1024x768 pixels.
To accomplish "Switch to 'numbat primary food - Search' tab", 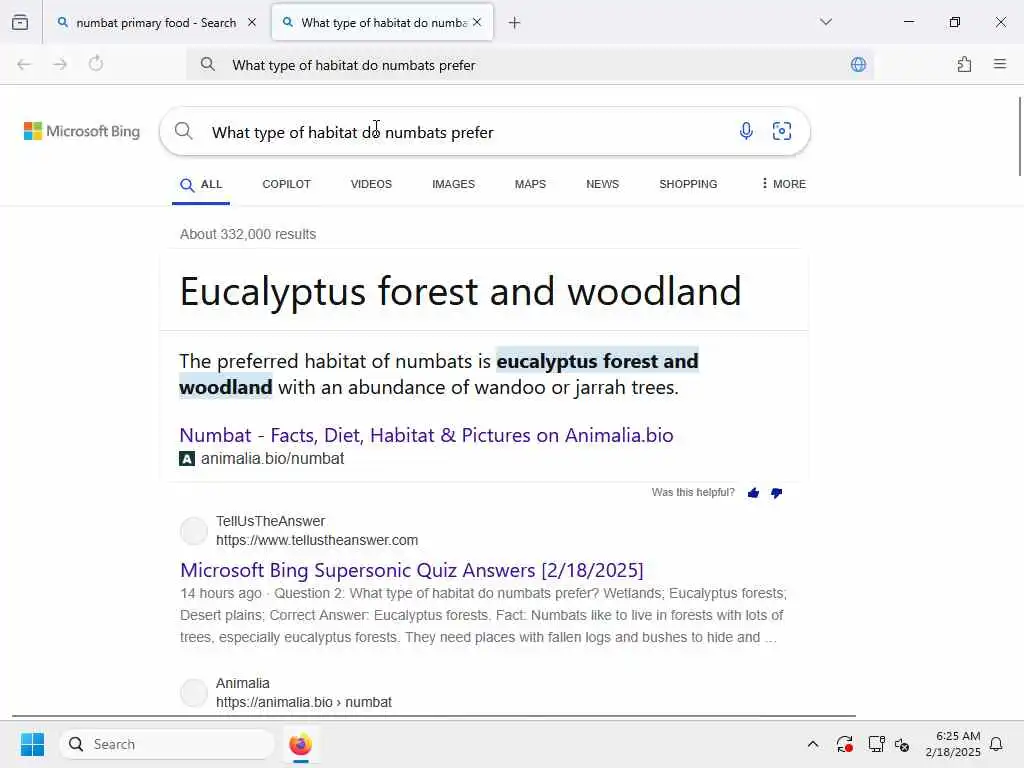I will pyautogui.click(x=156, y=22).
